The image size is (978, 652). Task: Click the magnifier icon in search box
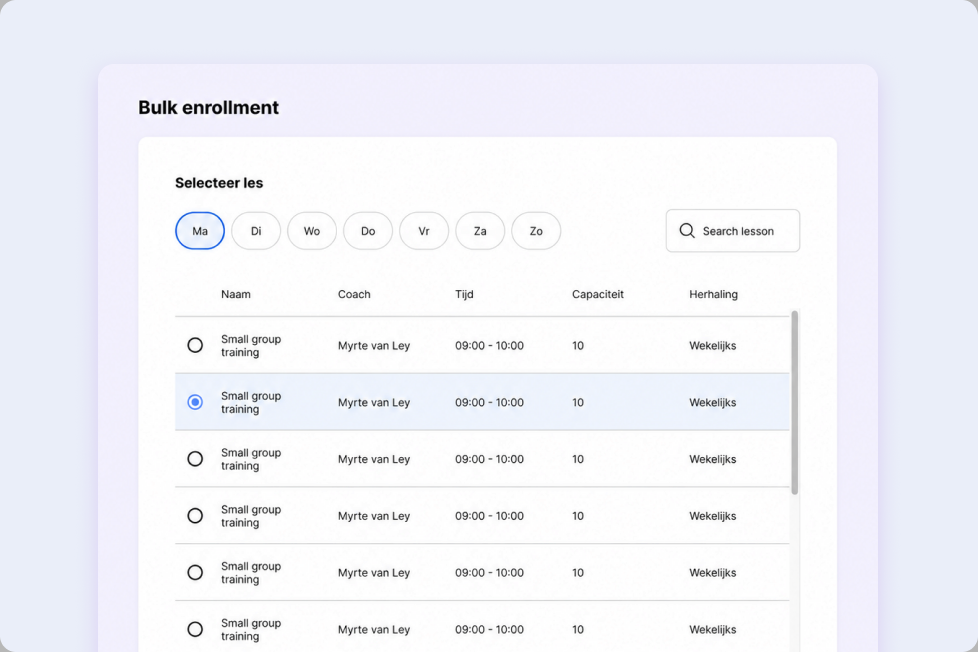[x=687, y=231]
